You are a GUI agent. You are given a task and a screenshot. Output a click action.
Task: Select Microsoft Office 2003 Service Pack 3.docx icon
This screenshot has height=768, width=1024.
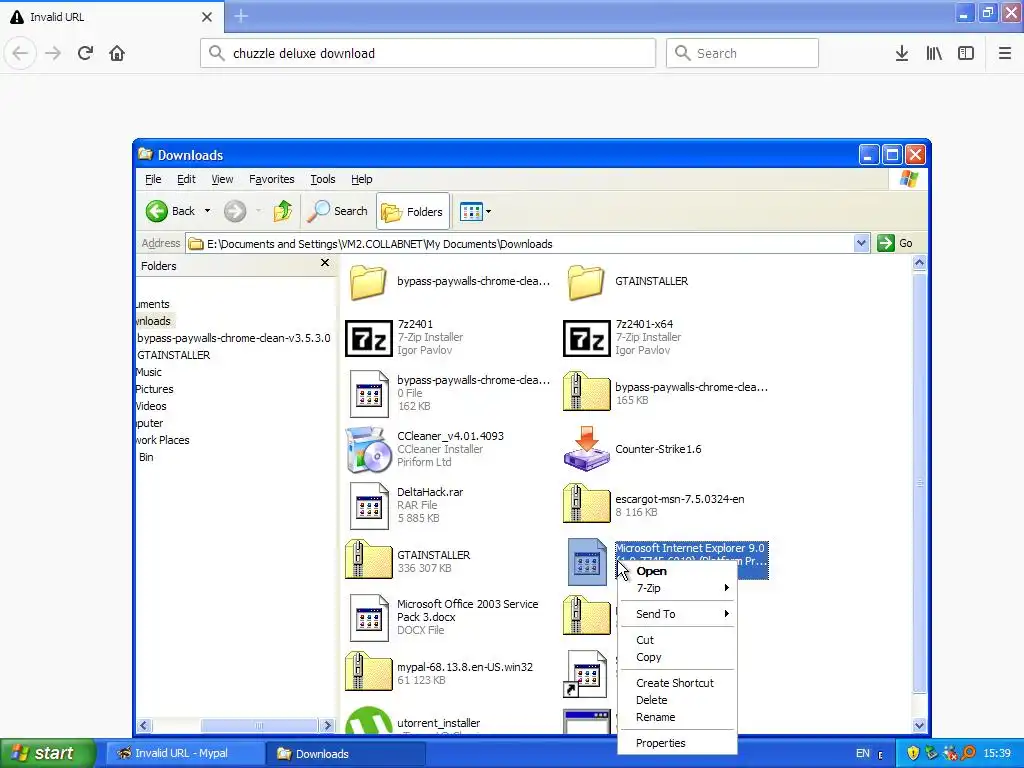pos(368,618)
